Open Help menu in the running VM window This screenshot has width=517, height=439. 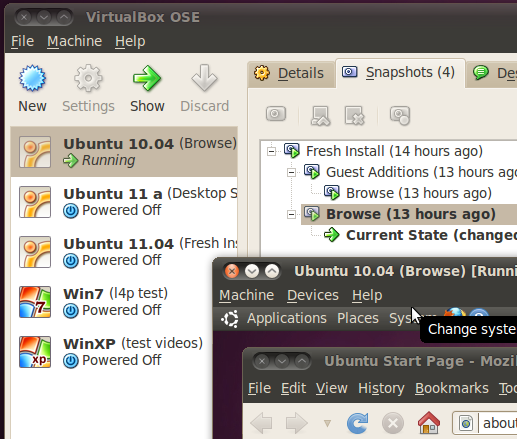(367, 295)
